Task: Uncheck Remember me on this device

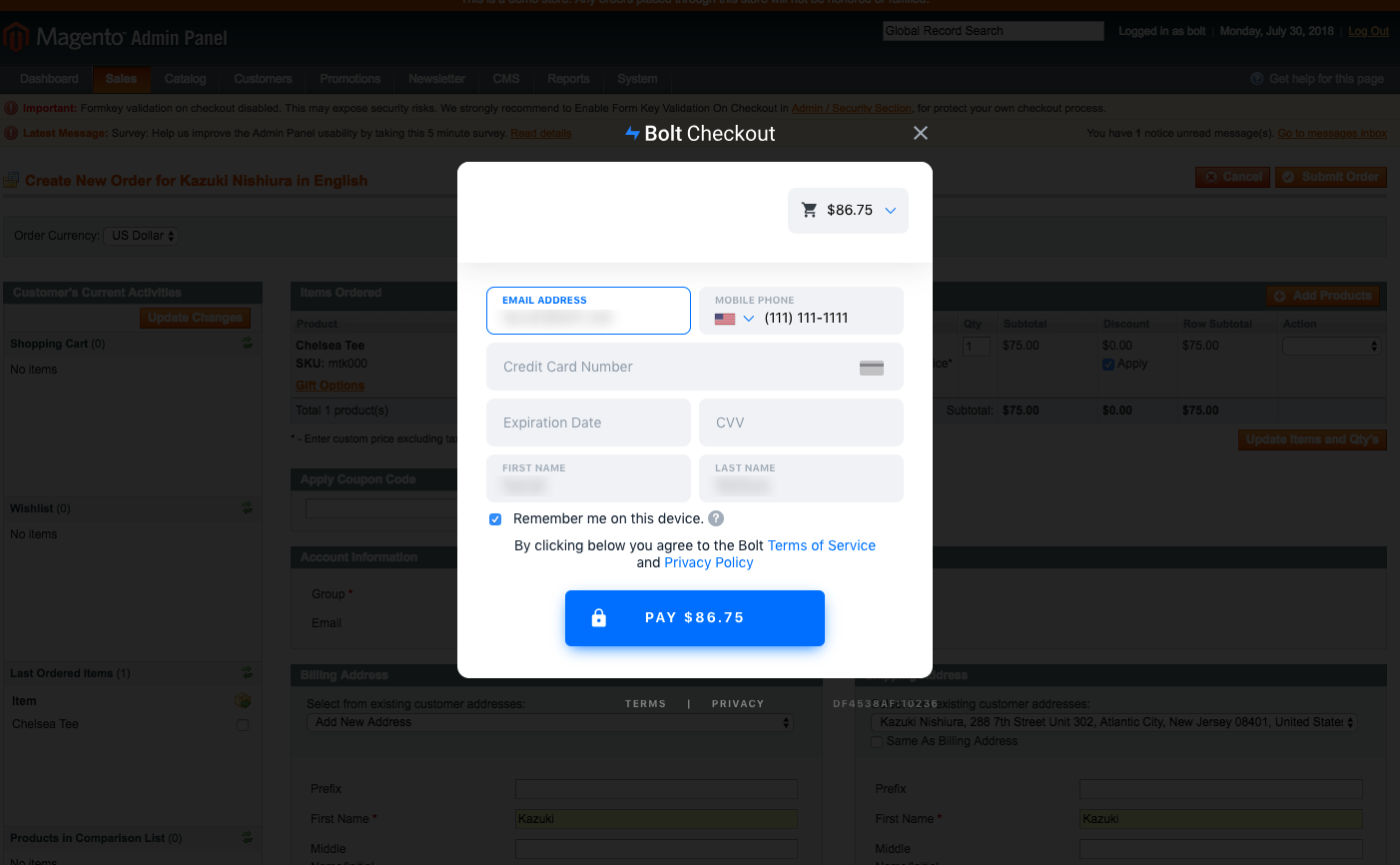Action: pos(495,519)
